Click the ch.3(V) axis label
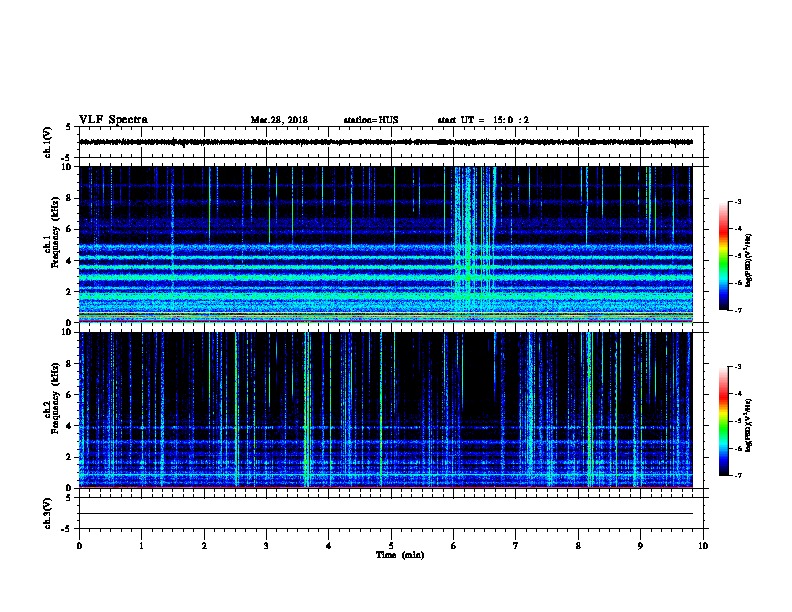Image resolution: width=792 pixels, height=612 pixels. coord(47,513)
